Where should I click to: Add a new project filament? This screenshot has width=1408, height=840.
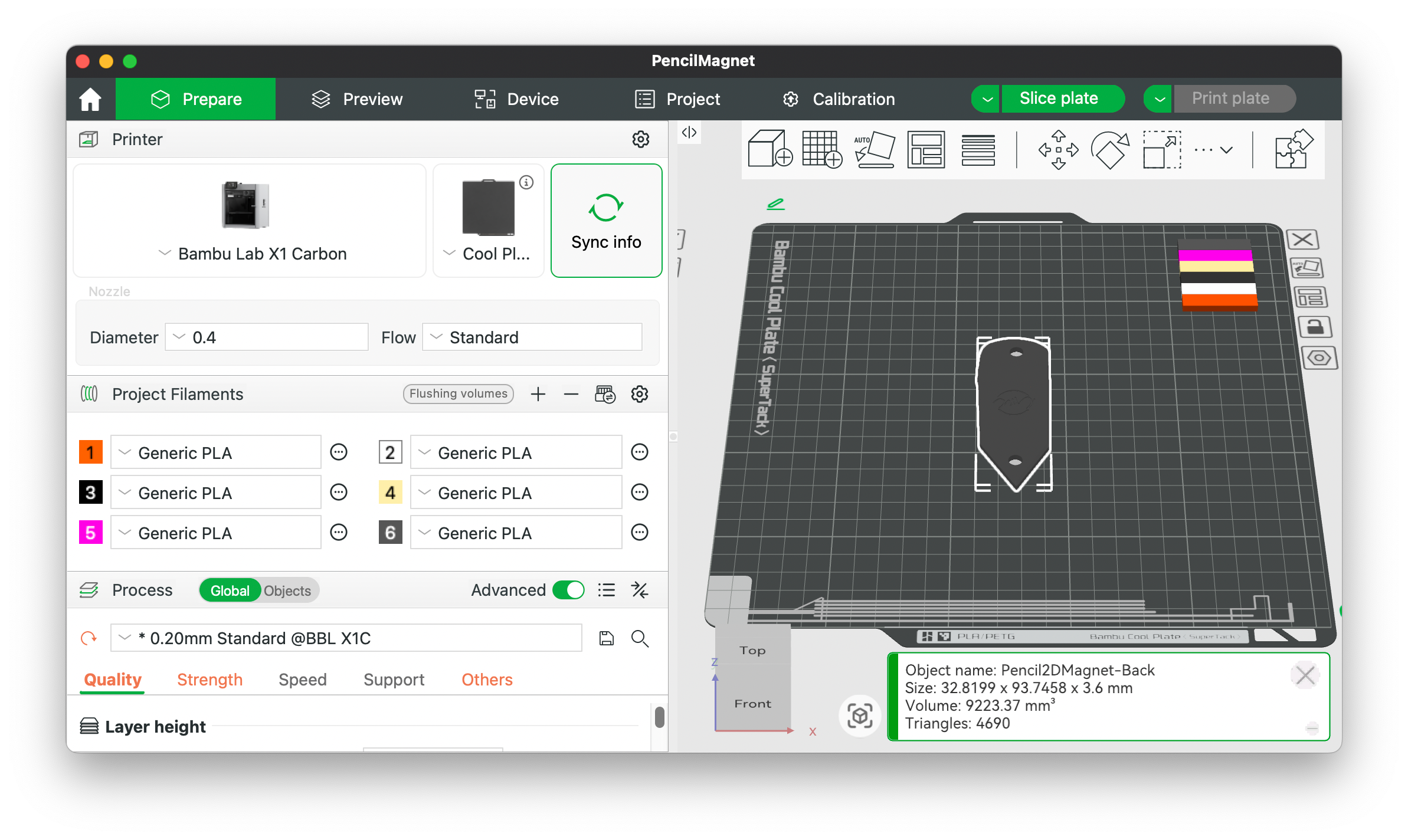(538, 394)
